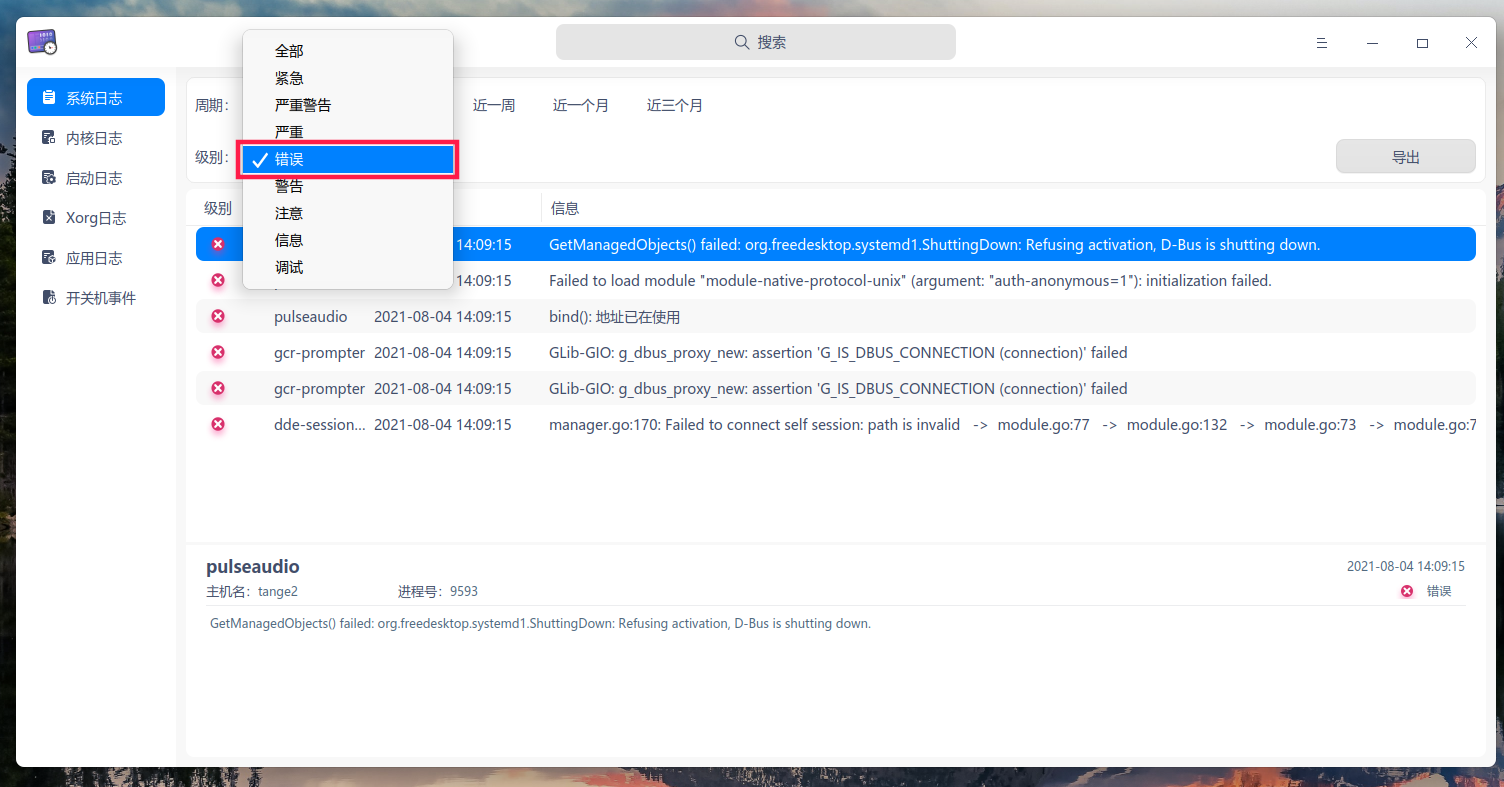Select 紧急 level from dropdown list

pos(348,78)
